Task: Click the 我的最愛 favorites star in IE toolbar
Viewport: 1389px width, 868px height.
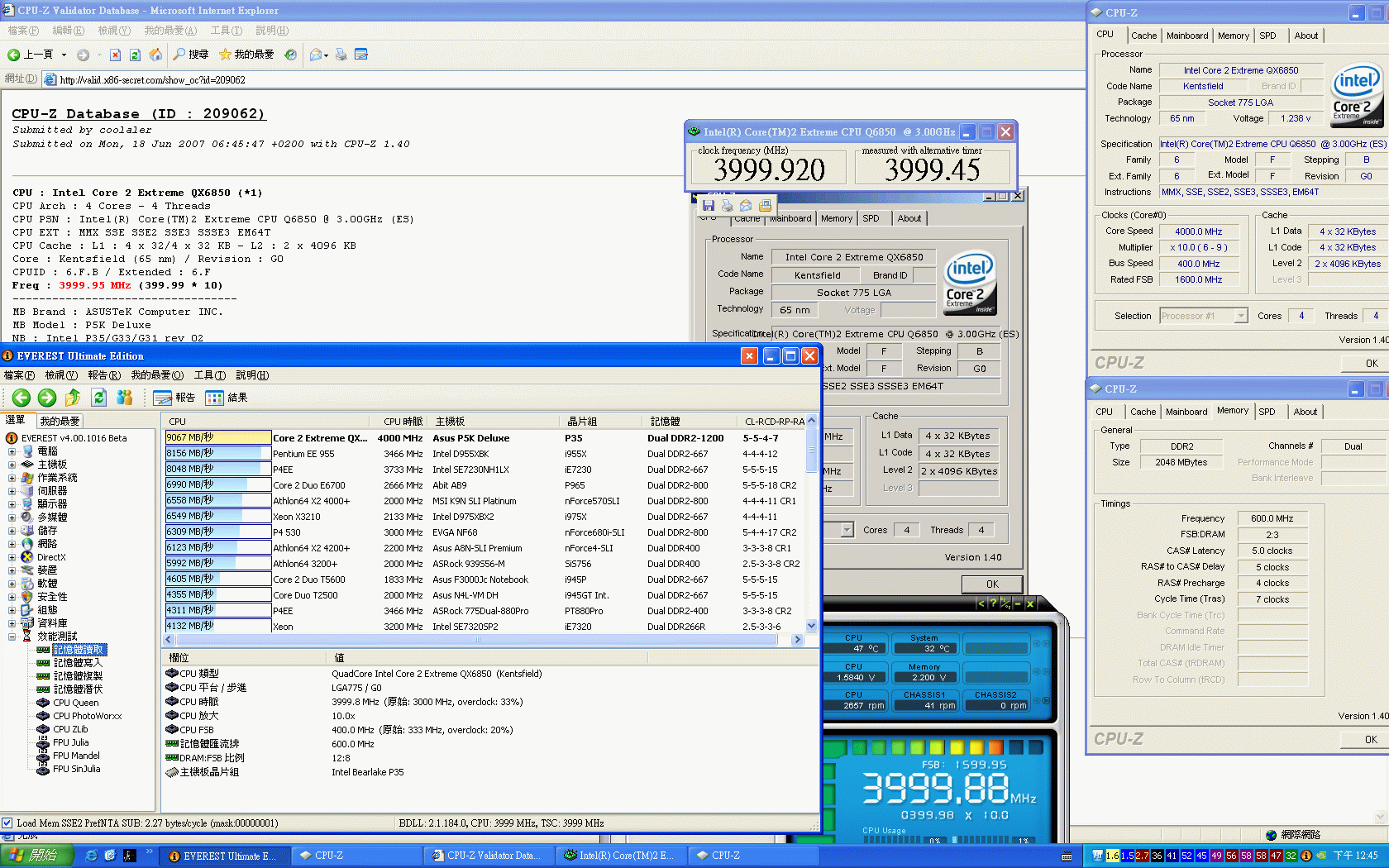Action: [246, 55]
